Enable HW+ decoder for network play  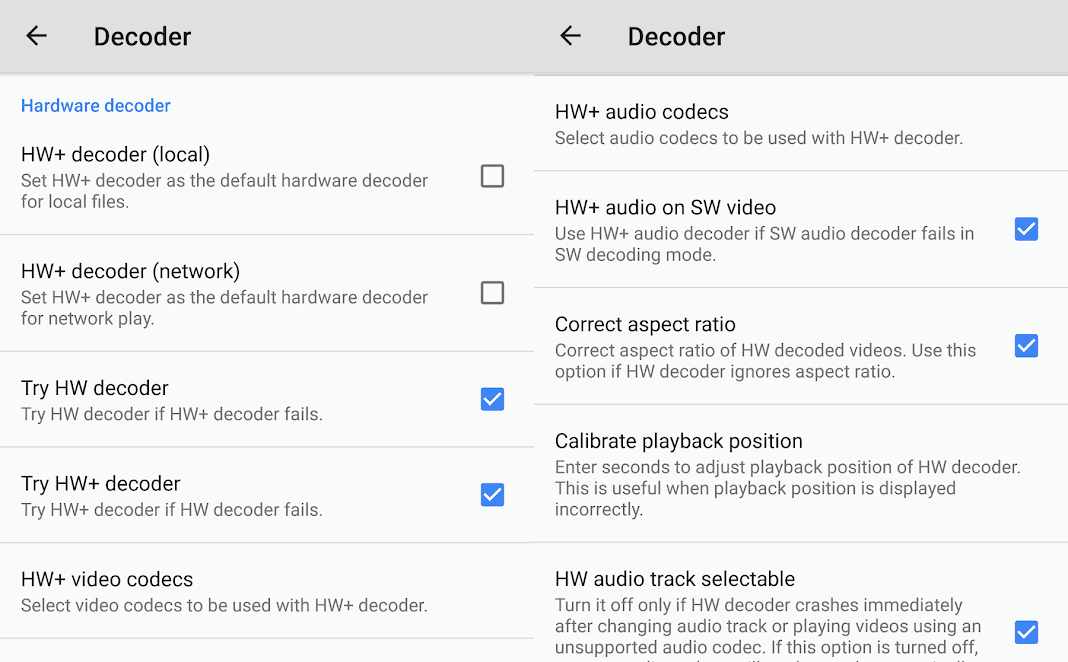pyautogui.click(x=492, y=293)
